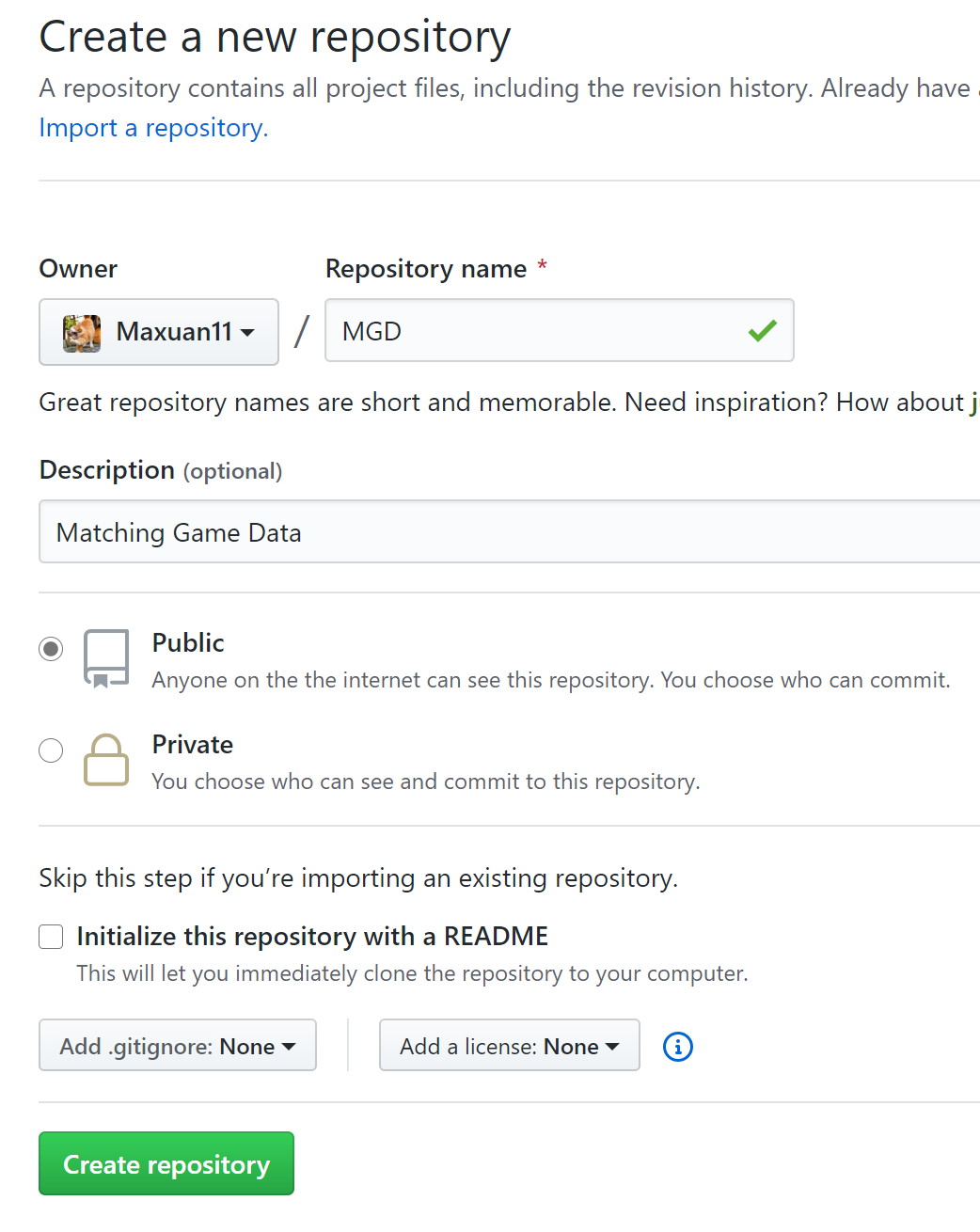980x1232 pixels.
Task: Enable Initialize this repository with a README
Action: coord(51,937)
